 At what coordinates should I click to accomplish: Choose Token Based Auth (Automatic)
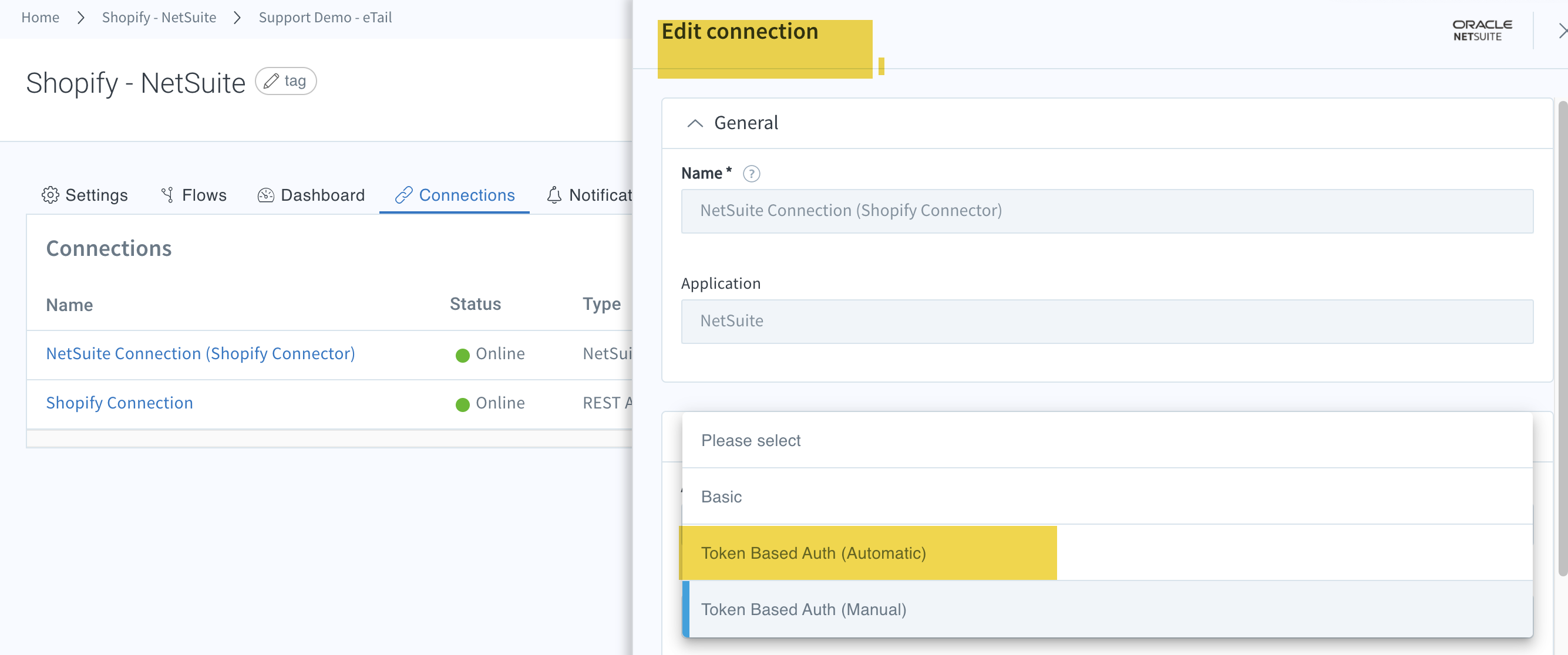(x=1106, y=553)
